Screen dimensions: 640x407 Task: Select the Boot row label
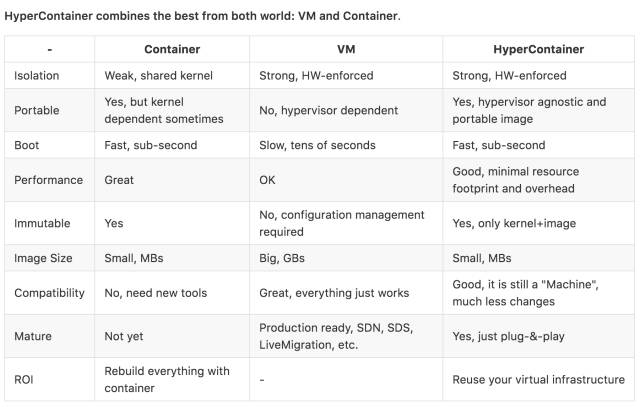(x=27, y=145)
